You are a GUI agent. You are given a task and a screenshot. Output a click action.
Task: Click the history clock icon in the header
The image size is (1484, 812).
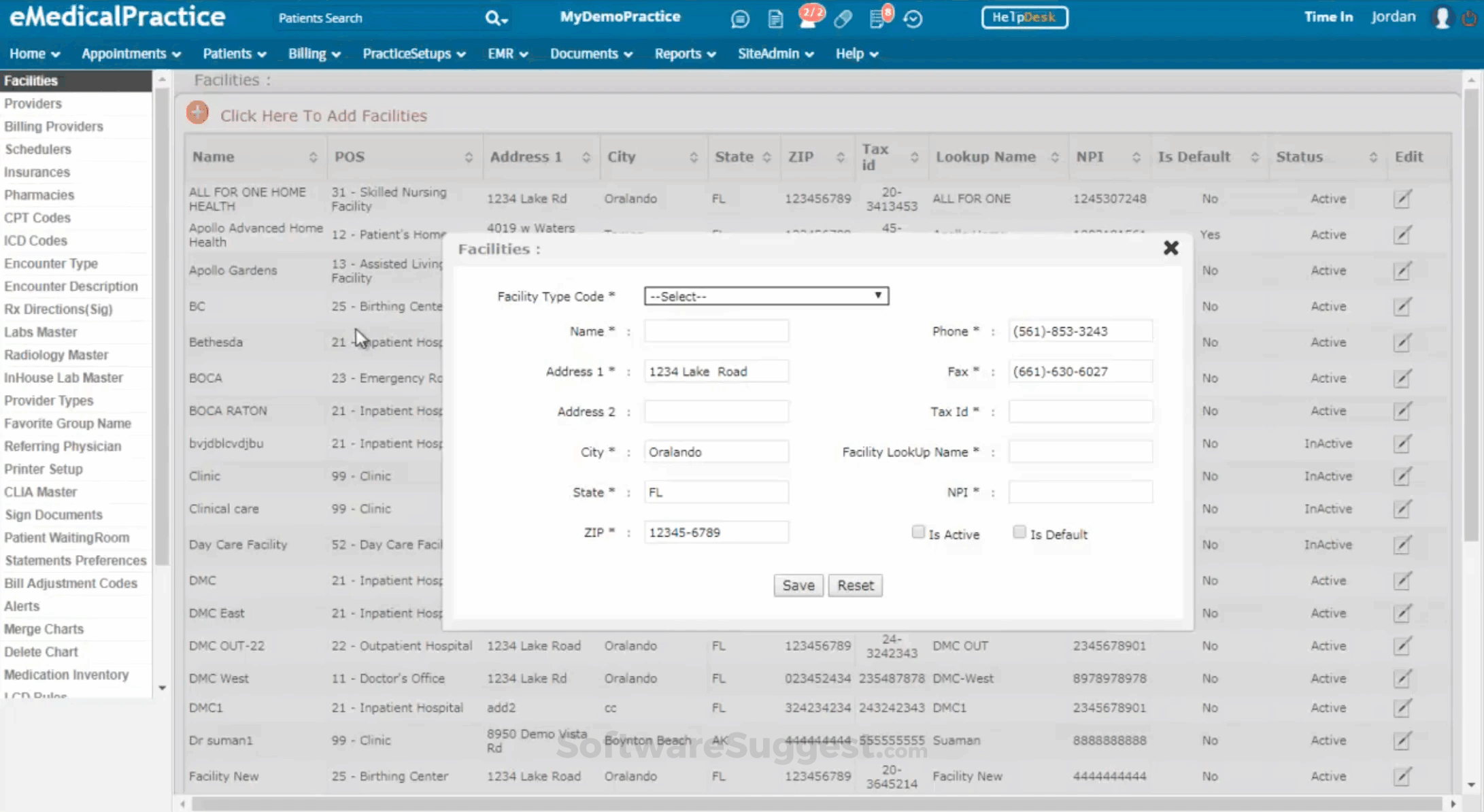[913, 18]
